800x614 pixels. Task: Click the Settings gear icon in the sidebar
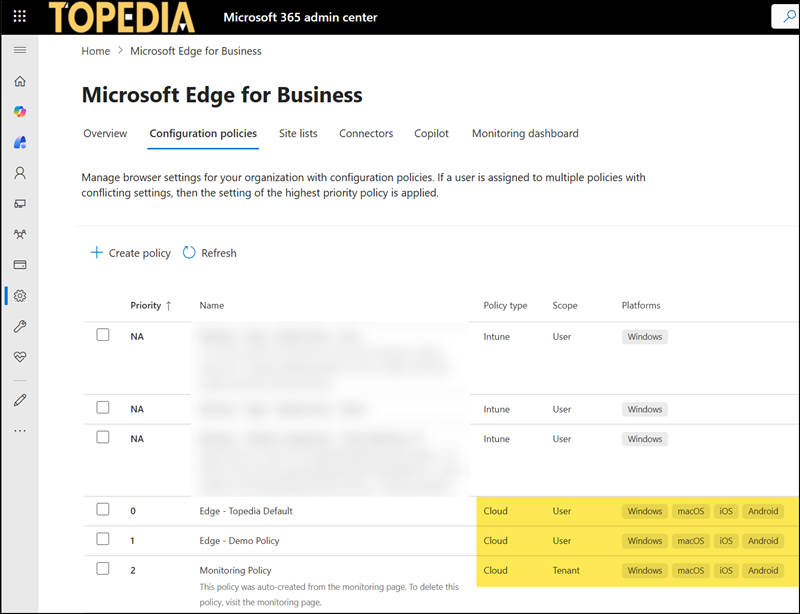click(21, 295)
